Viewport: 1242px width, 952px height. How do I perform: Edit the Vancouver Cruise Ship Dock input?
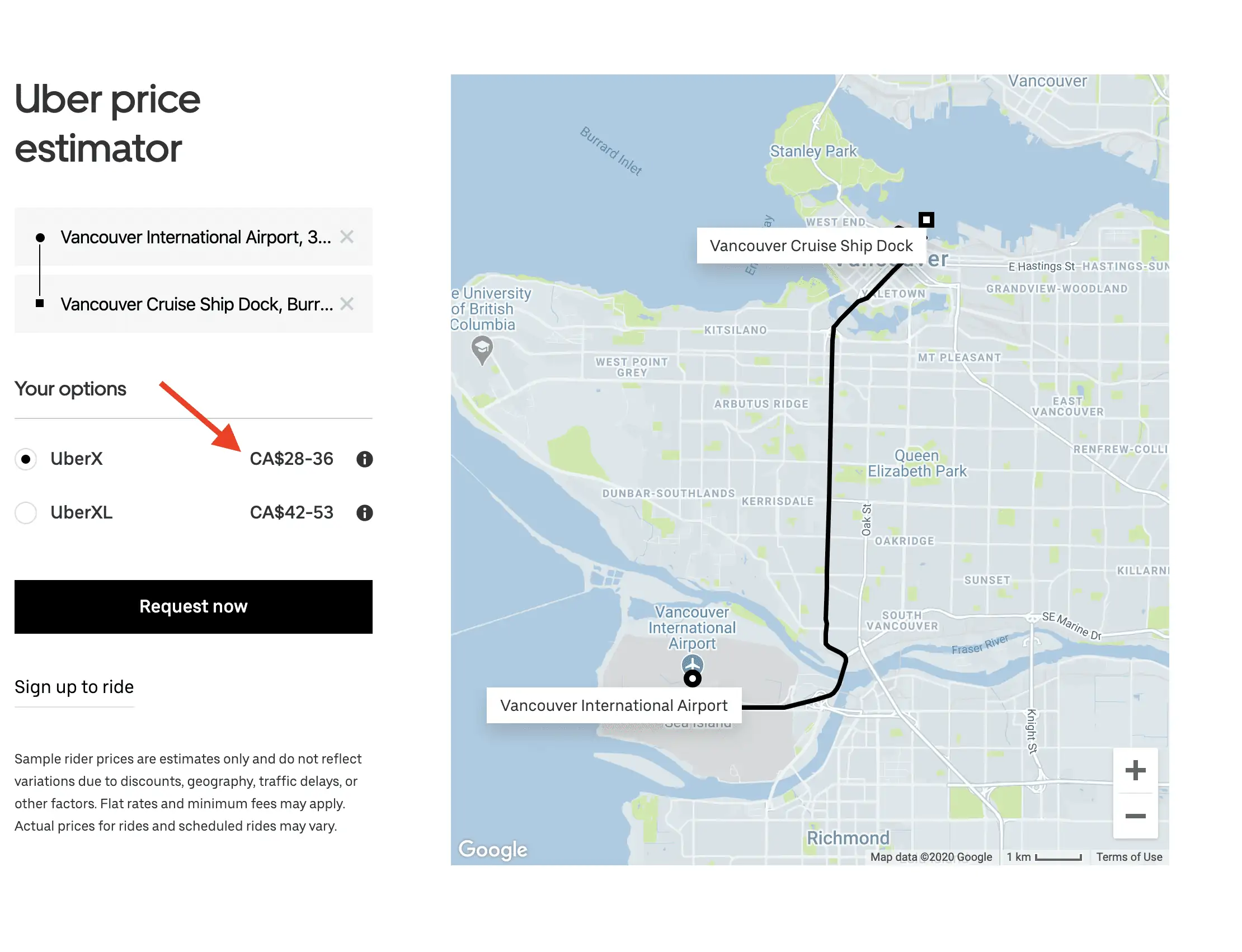[197, 304]
